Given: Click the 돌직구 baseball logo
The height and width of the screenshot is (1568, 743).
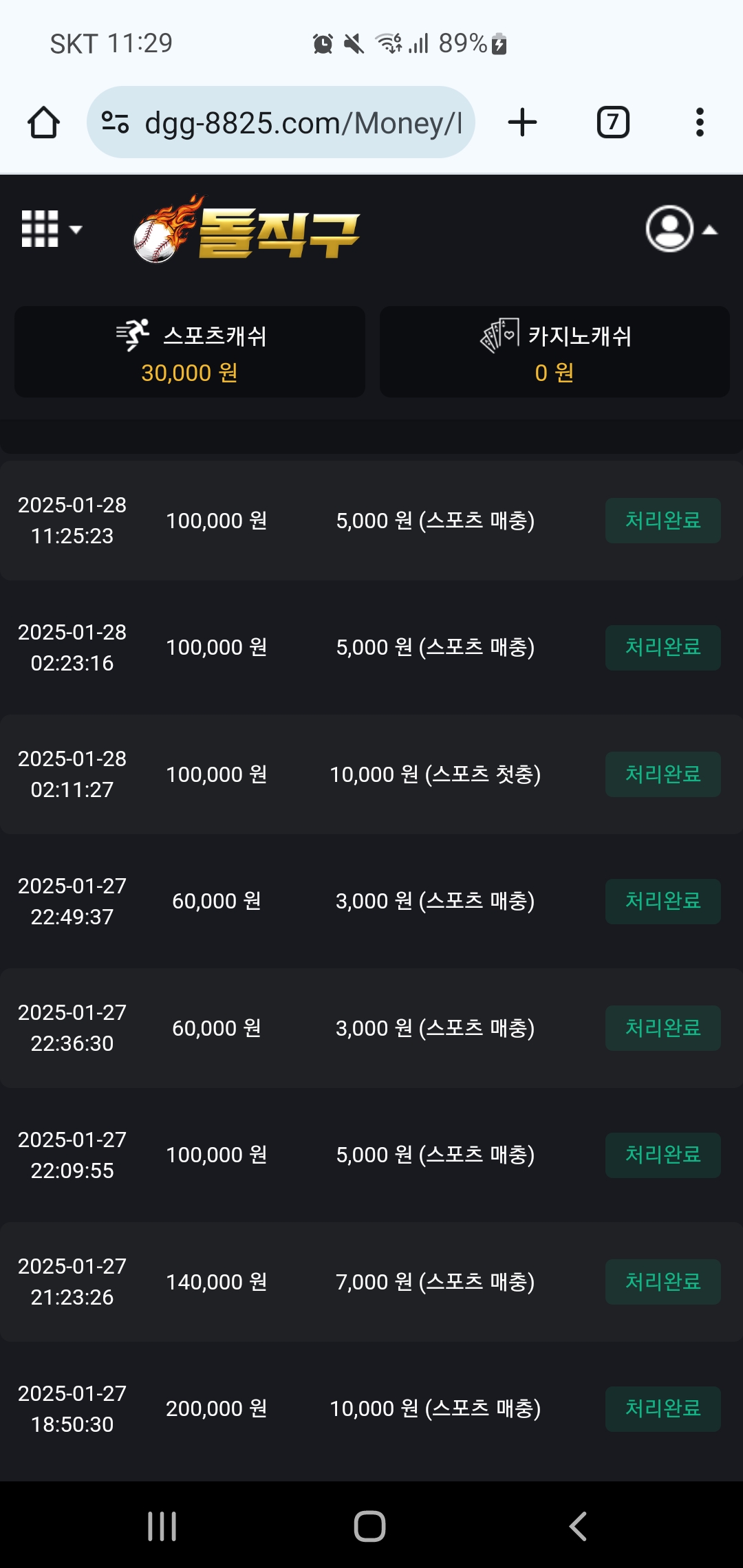Looking at the screenshot, I should coord(246,229).
